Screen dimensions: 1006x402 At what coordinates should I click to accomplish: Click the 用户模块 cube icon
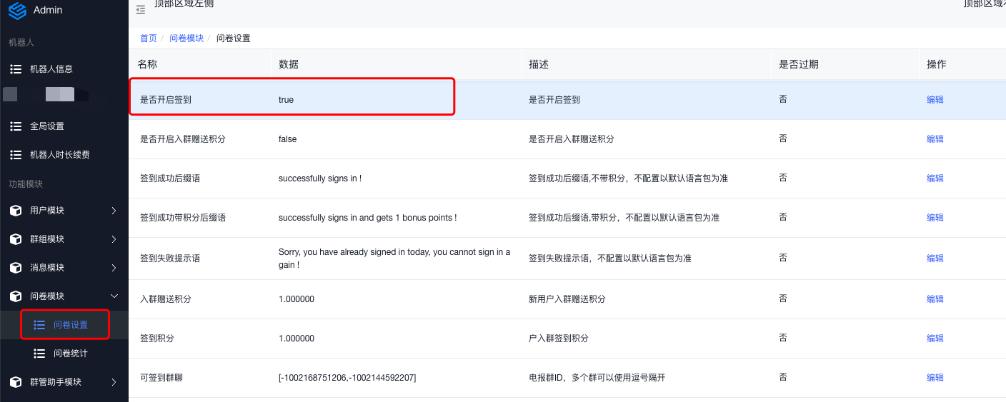15,211
